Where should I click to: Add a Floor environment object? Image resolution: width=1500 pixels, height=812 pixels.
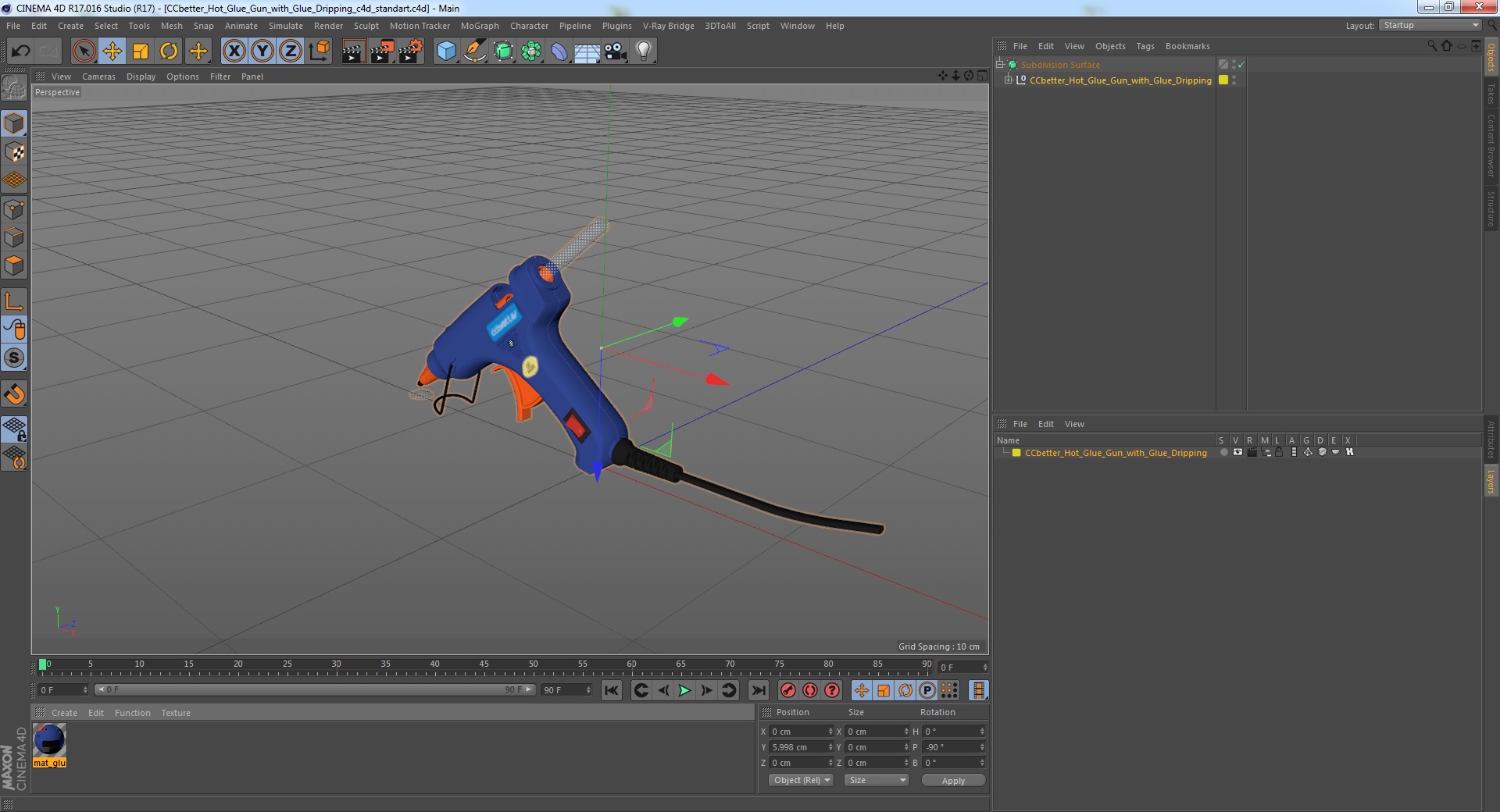click(587, 52)
